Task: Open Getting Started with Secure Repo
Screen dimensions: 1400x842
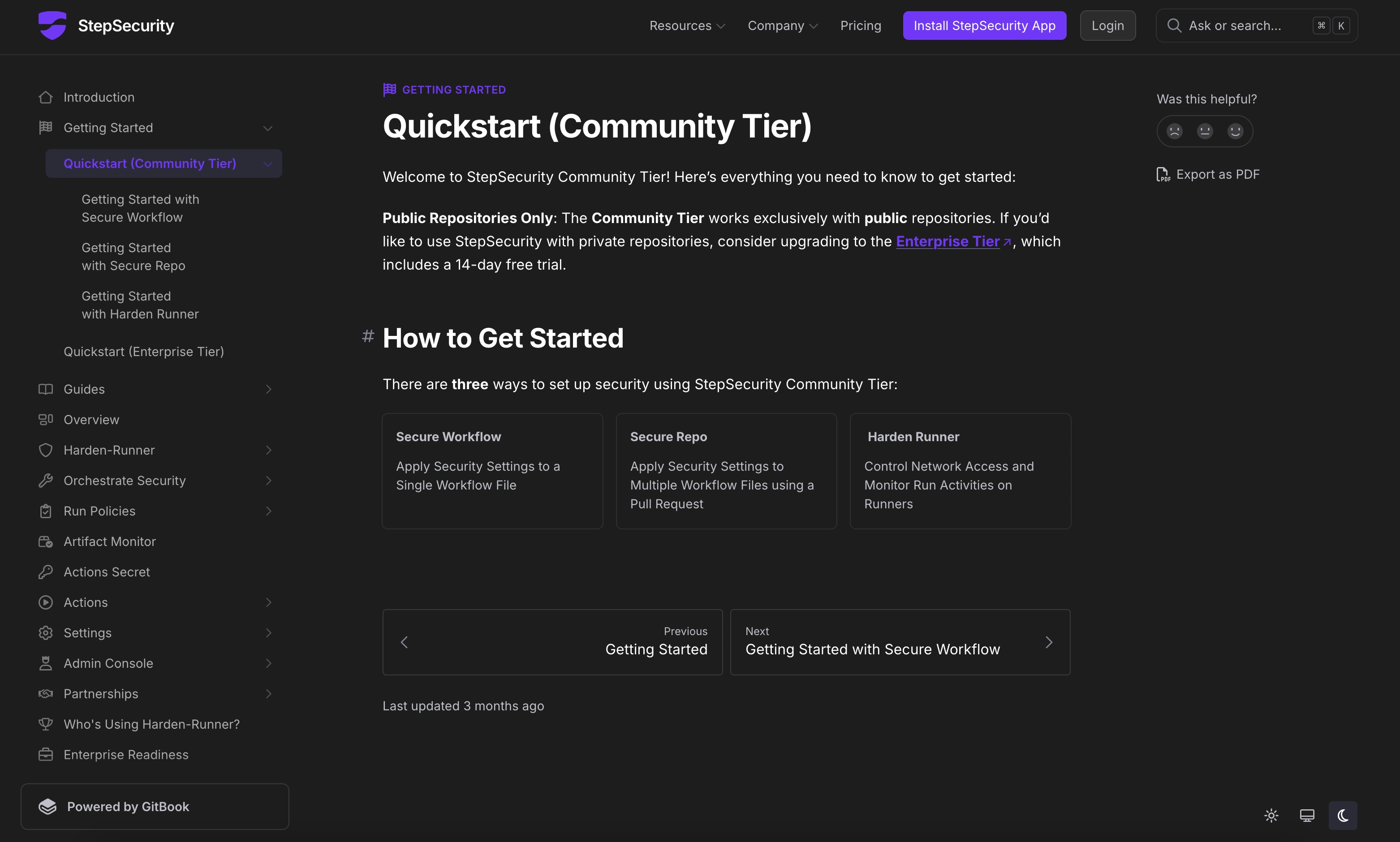Action: (x=134, y=257)
